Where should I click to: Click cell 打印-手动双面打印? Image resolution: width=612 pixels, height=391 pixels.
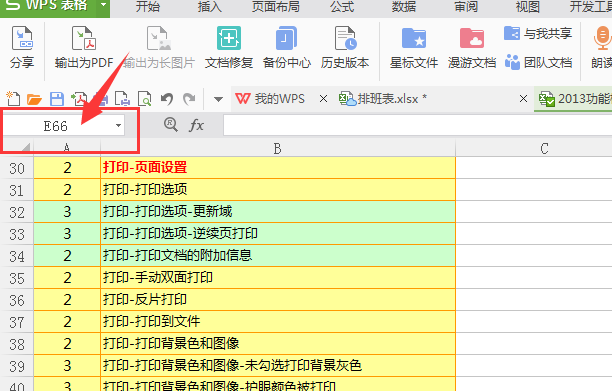pos(278,278)
